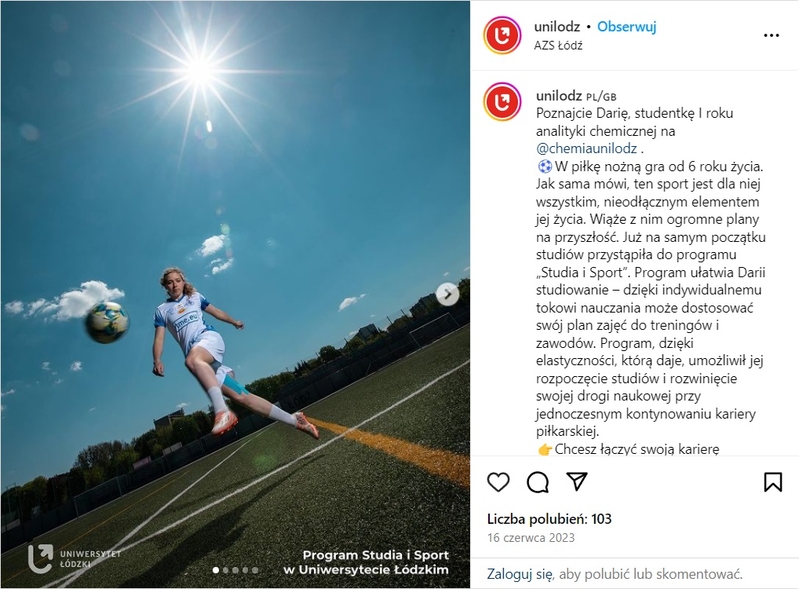Open comments via speech bubble icon

[538, 482]
